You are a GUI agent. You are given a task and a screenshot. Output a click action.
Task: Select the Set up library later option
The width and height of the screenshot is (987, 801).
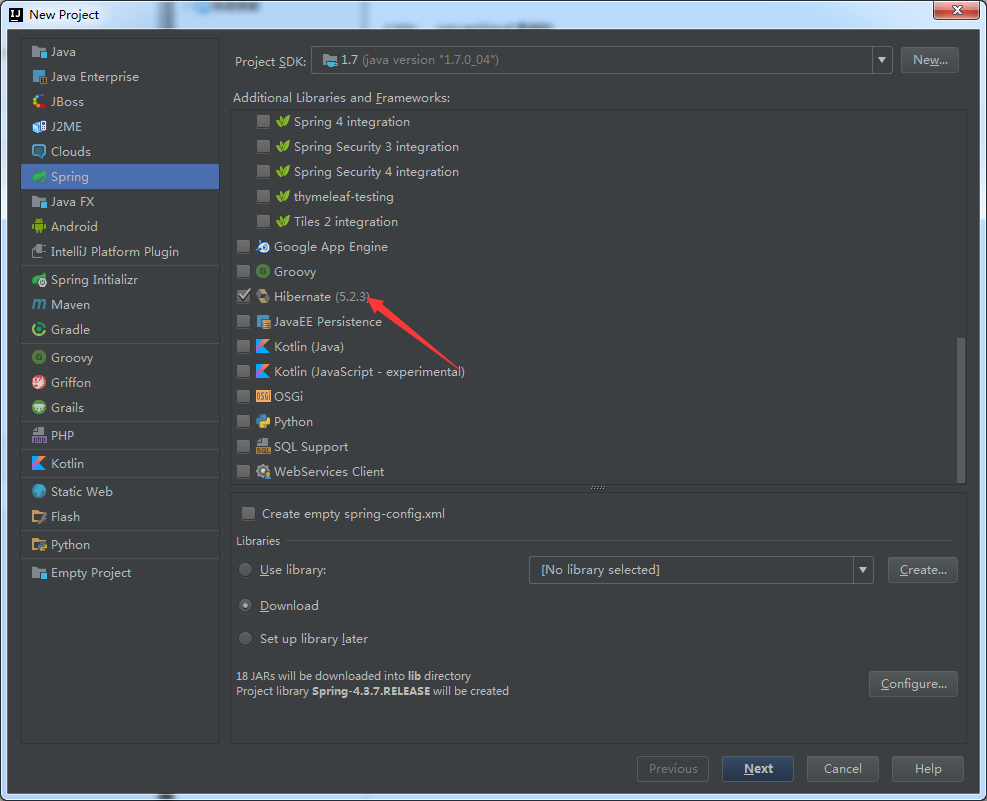(x=246, y=639)
